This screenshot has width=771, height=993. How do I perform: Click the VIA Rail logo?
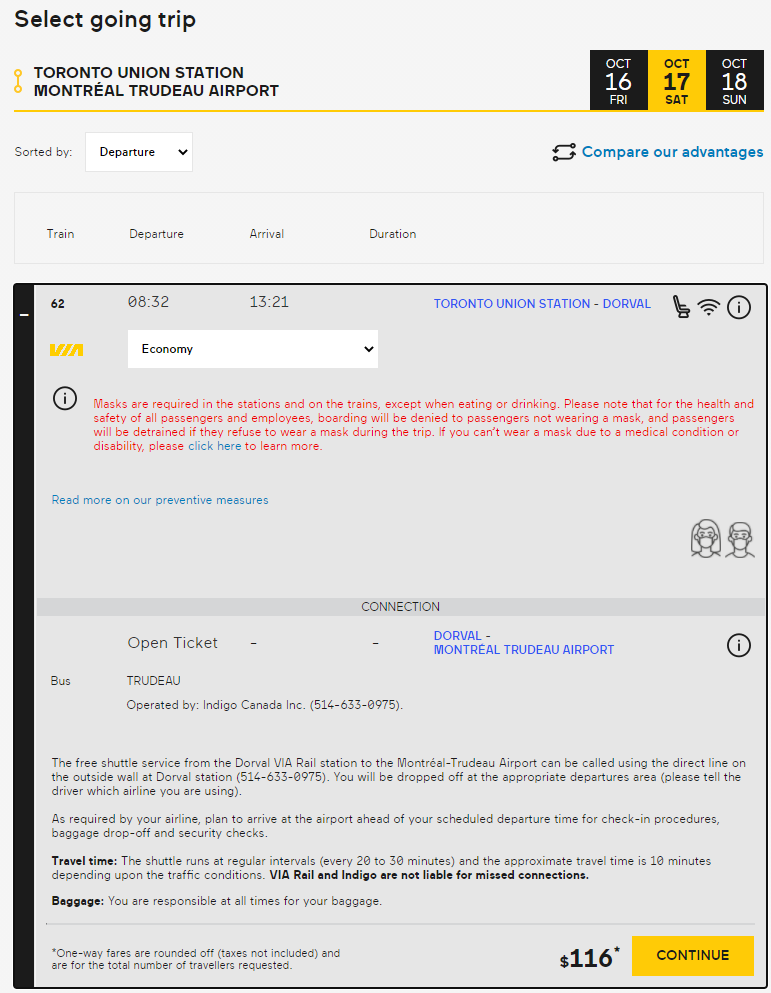[67, 350]
